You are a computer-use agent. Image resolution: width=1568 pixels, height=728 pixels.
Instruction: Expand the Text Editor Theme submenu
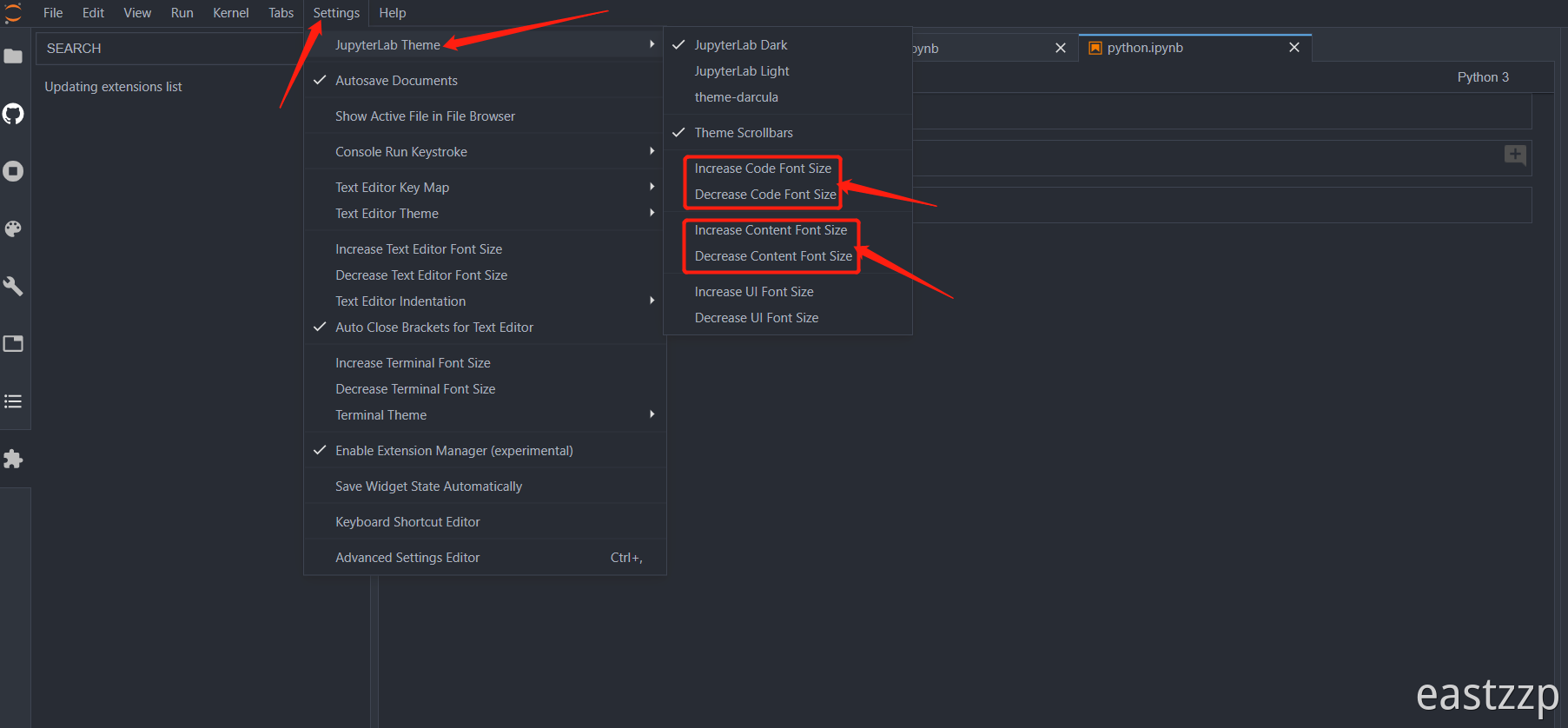coord(485,214)
